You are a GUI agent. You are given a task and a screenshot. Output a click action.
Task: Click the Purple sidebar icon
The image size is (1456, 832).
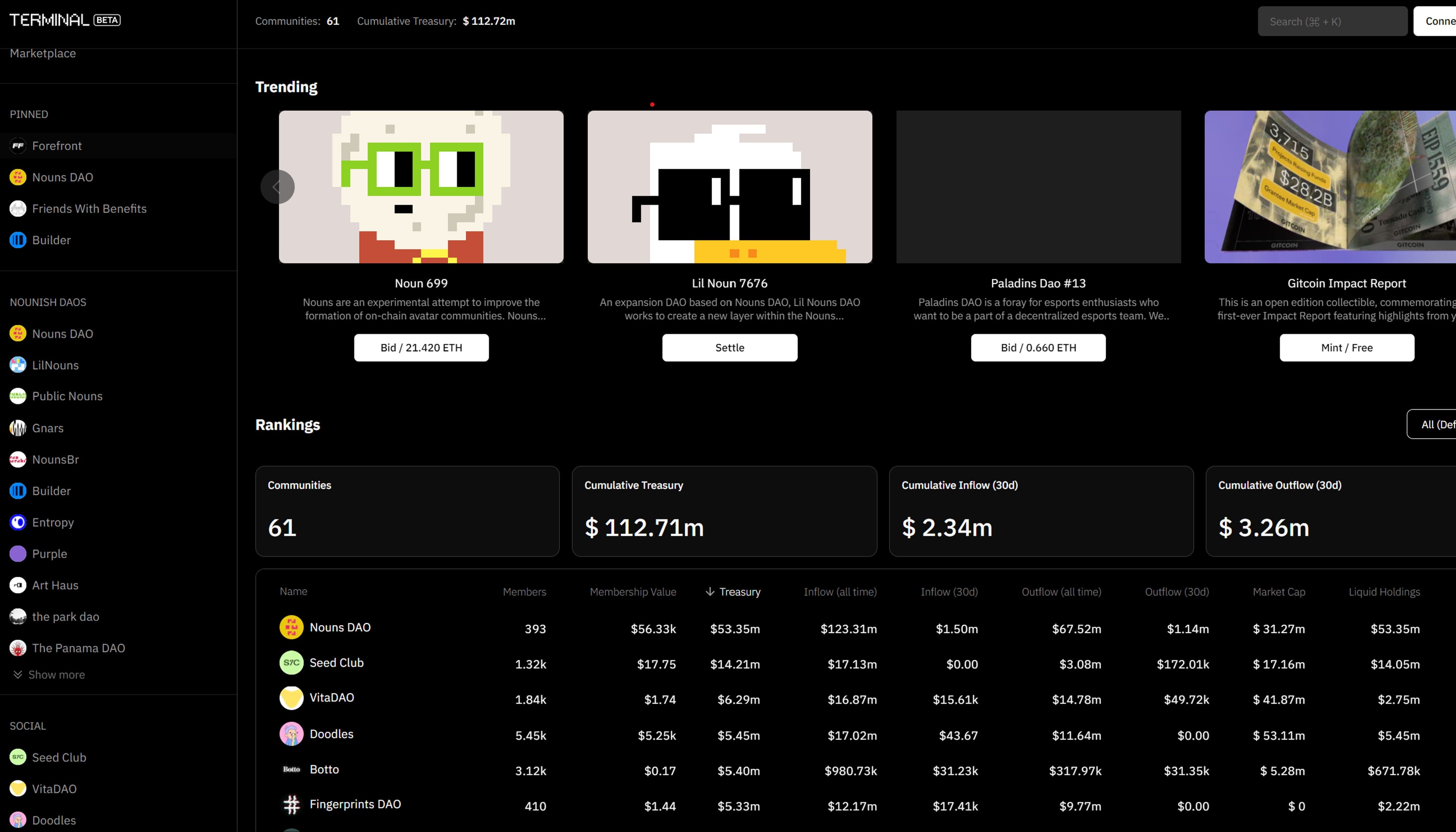tap(18, 554)
